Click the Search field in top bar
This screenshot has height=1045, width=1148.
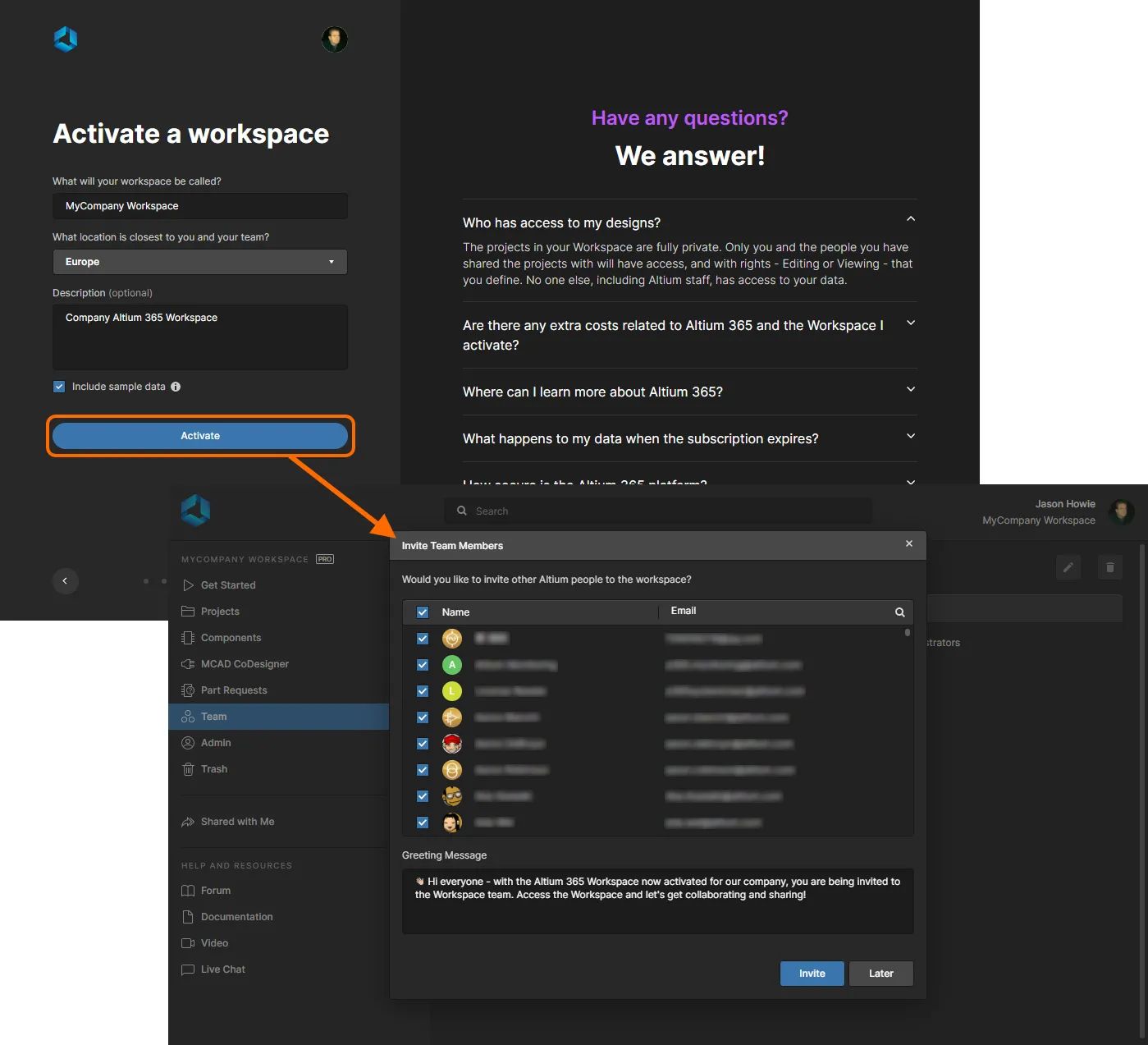click(x=658, y=511)
